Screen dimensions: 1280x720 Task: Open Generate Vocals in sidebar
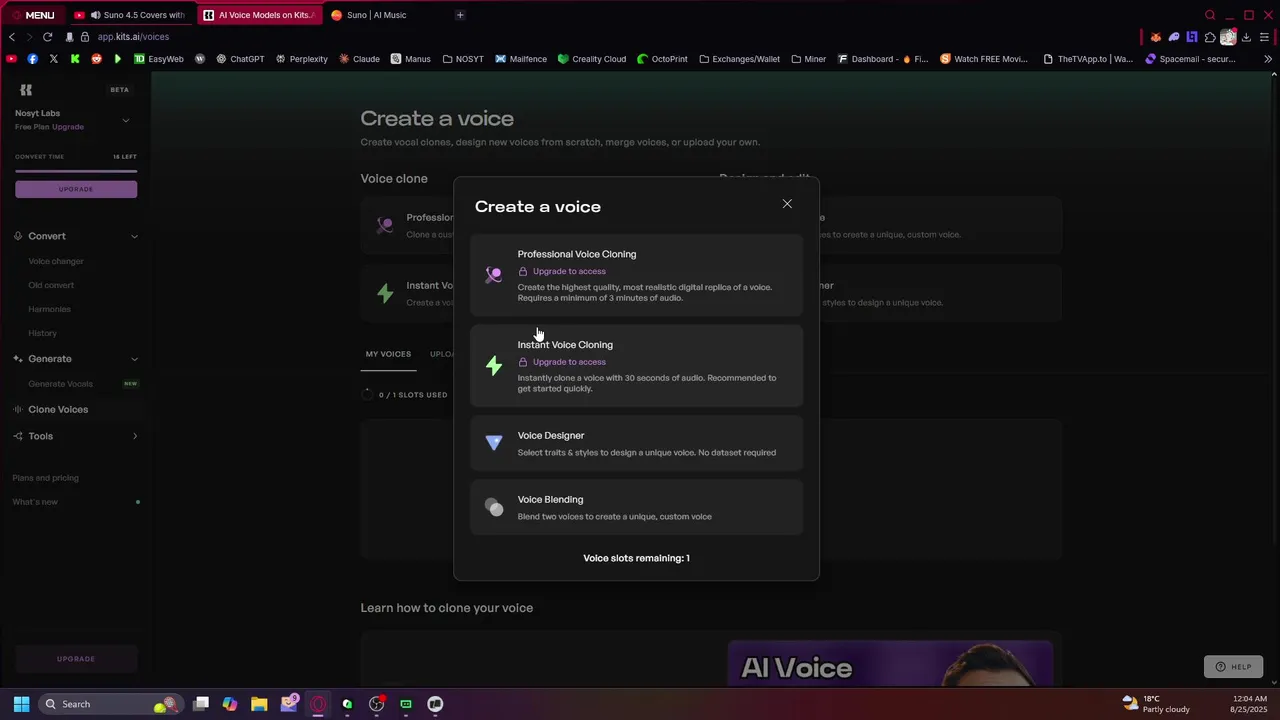[x=60, y=384]
